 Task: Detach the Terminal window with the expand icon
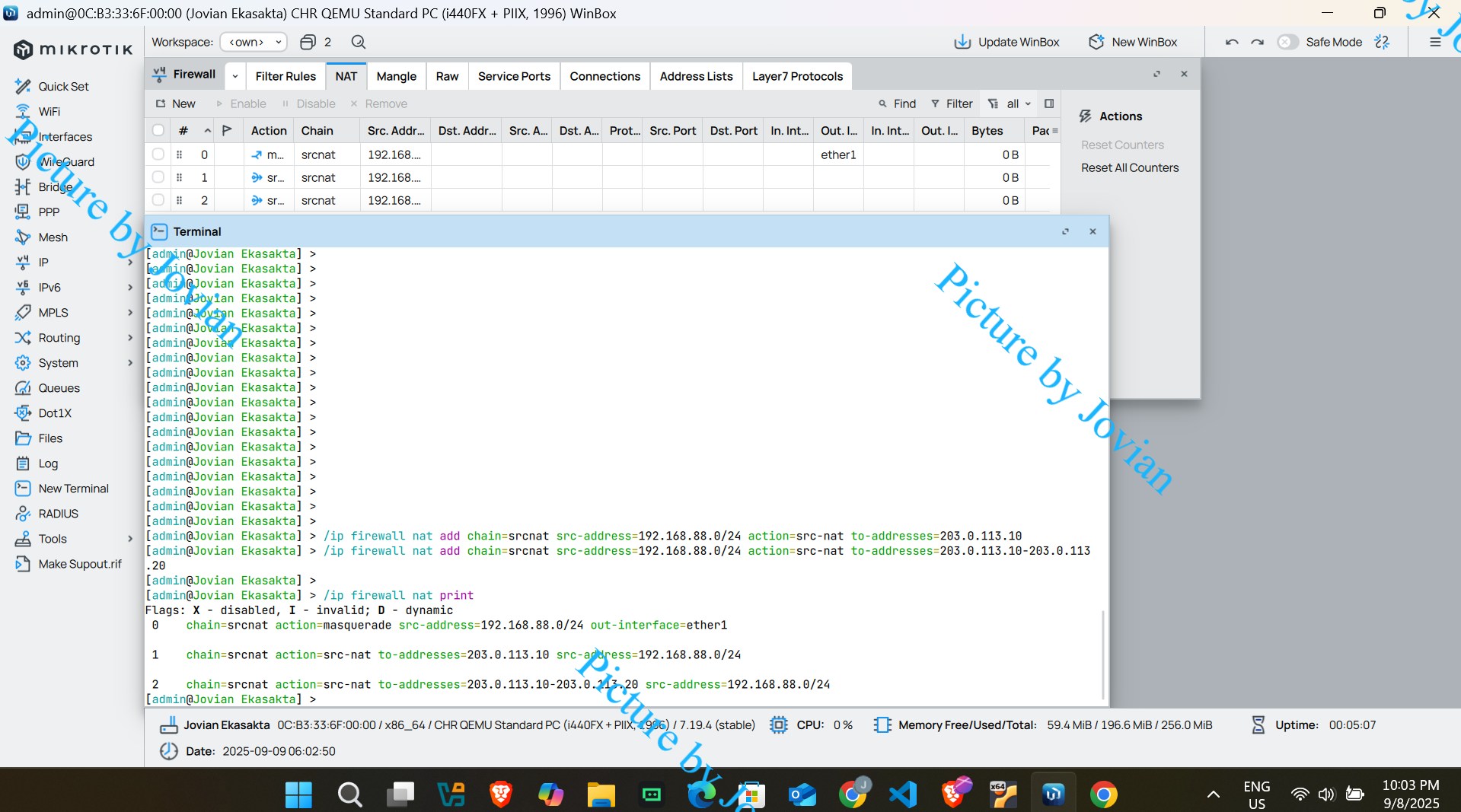tap(1065, 231)
